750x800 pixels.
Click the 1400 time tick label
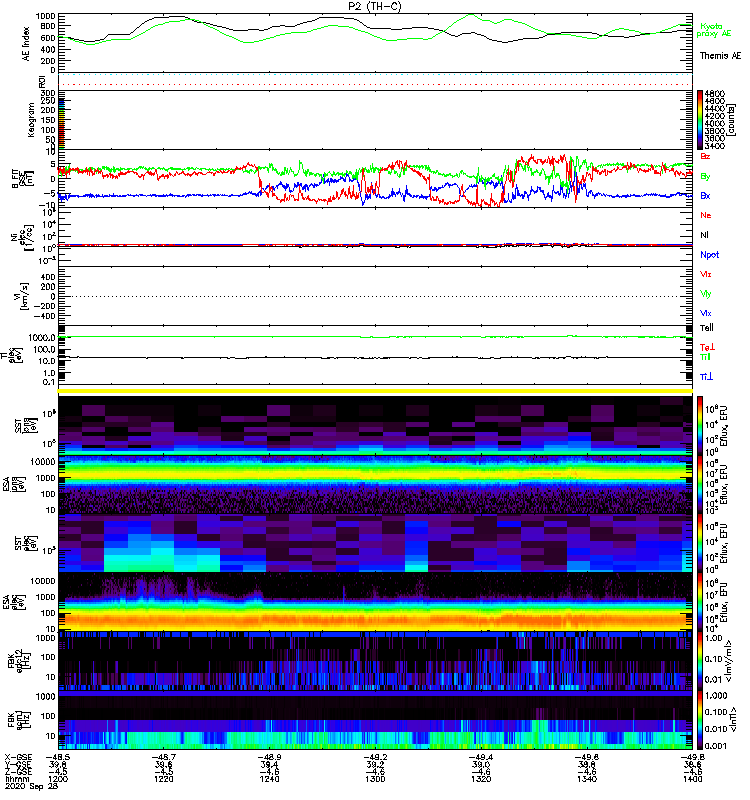[x=692, y=779]
